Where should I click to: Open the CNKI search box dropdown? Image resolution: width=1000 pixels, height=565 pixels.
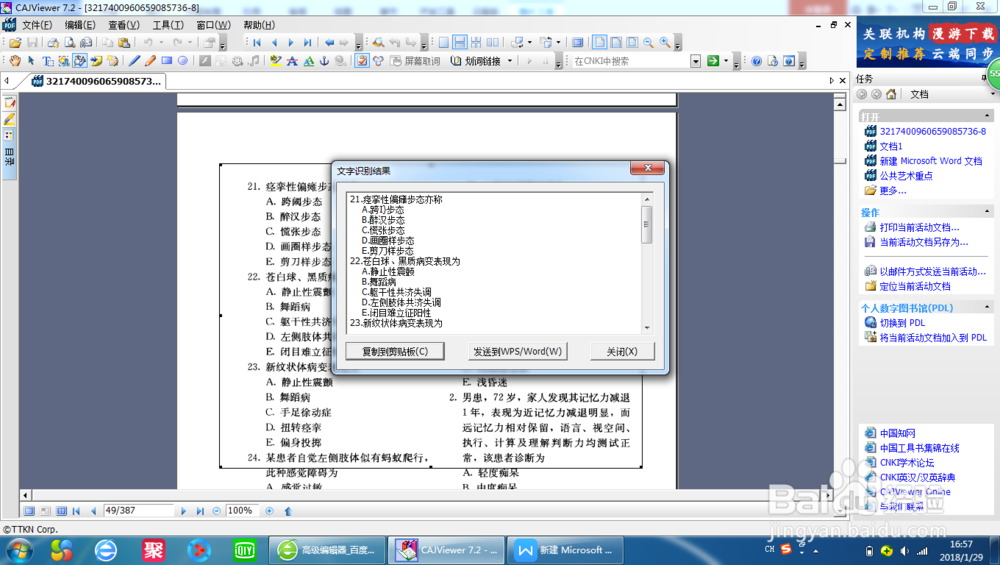[695, 61]
